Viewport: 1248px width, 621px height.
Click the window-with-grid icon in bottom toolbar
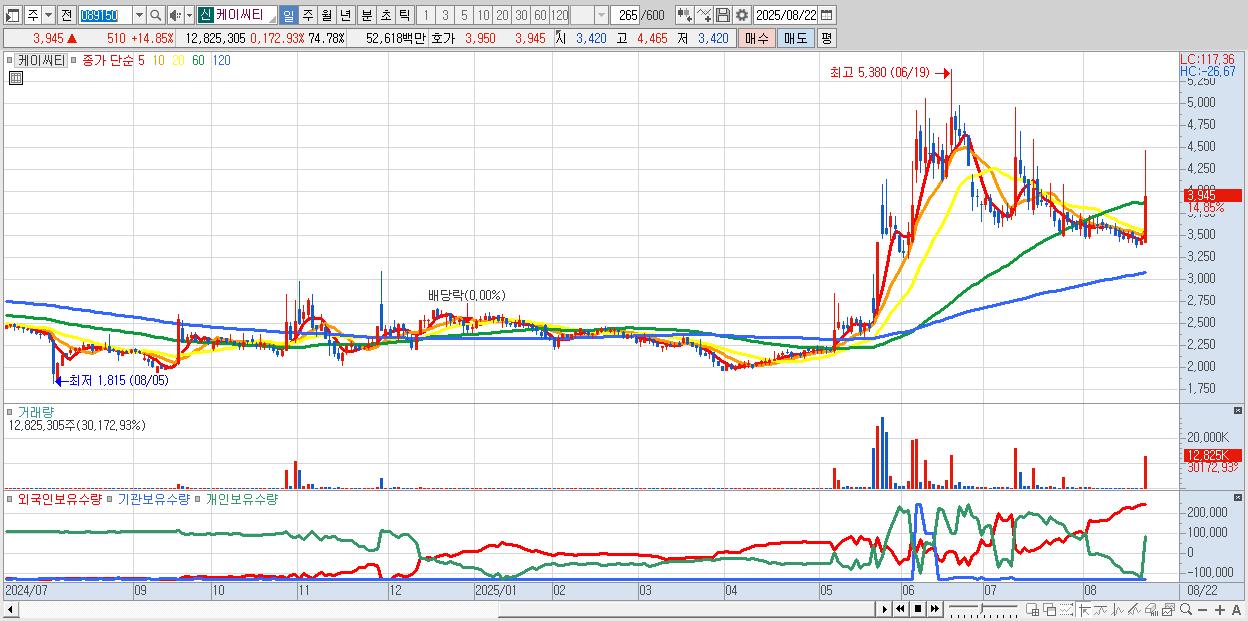pos(1033,610)
